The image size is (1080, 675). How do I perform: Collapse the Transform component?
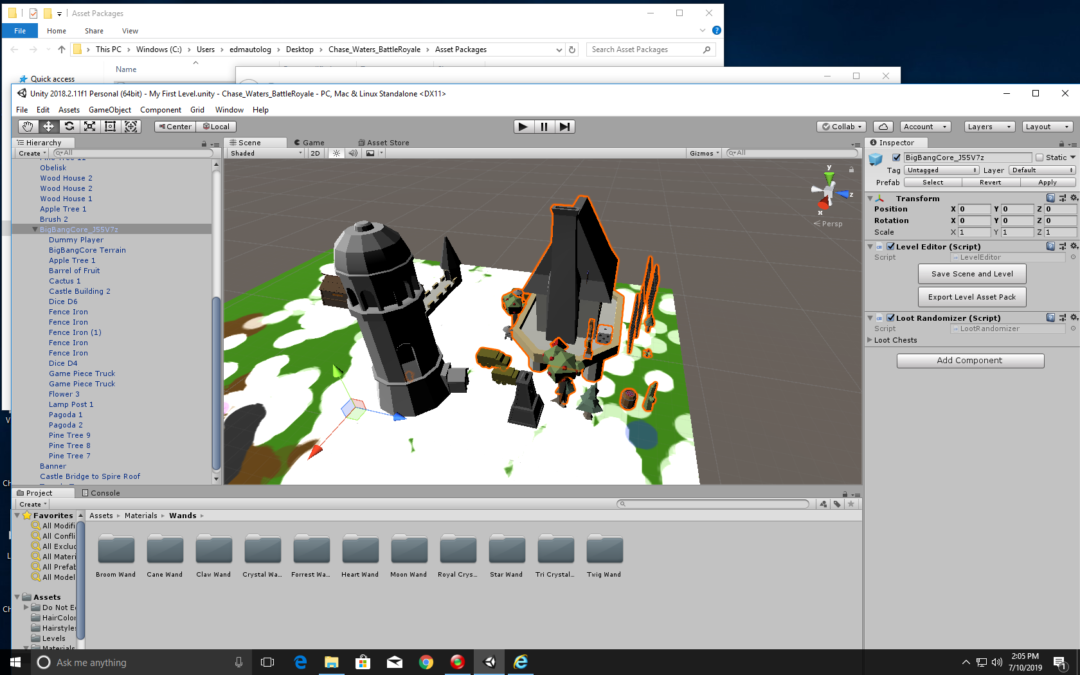coord(870,198)
